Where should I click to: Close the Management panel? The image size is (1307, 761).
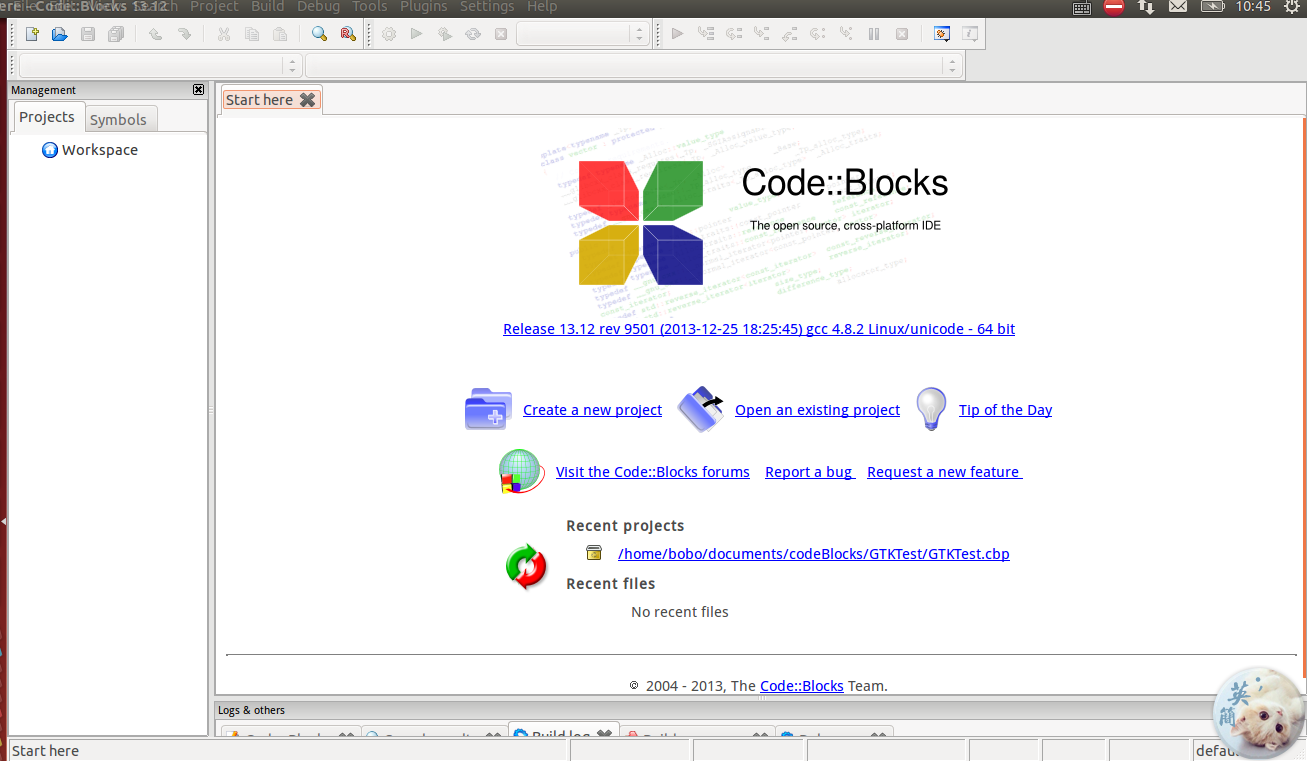click(x=198, y=90)
